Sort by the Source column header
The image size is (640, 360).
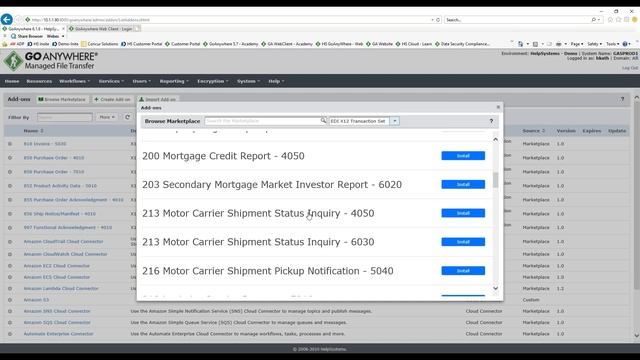click(533, 131)
